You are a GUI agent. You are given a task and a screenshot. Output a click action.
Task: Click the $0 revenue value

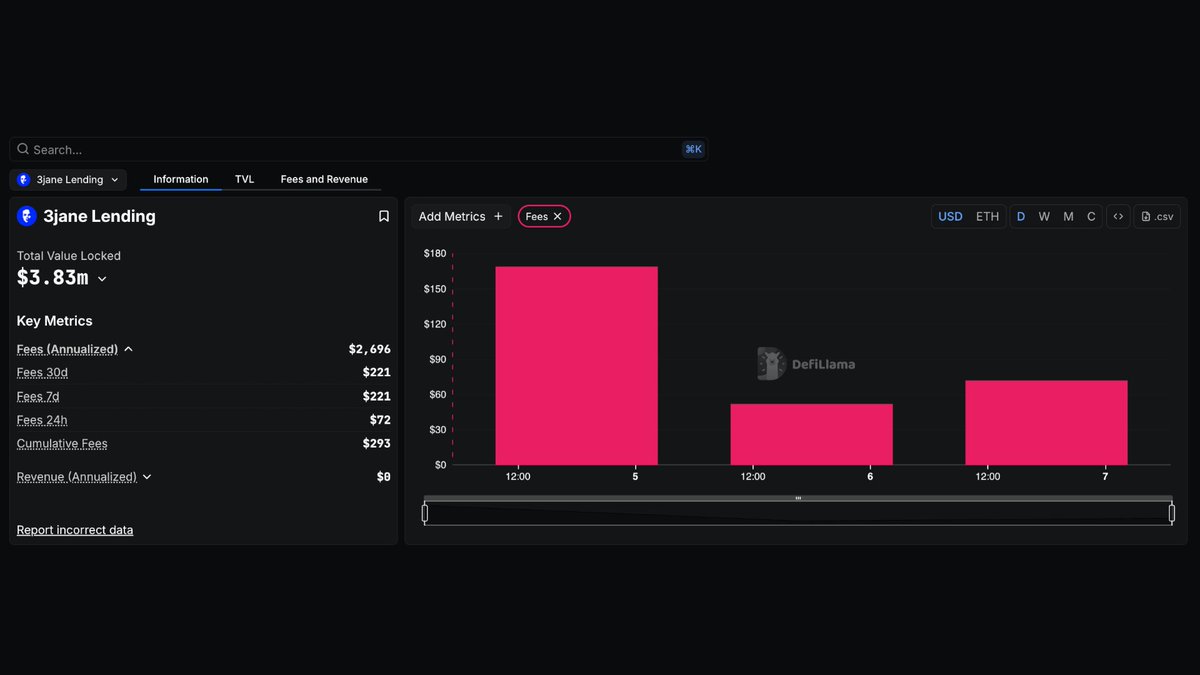(x=383, y=477)
